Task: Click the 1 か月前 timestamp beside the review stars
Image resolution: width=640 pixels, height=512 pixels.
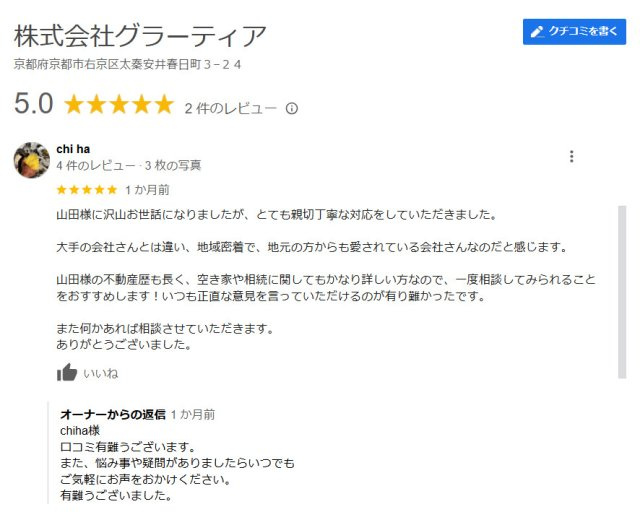Action: 147,189
